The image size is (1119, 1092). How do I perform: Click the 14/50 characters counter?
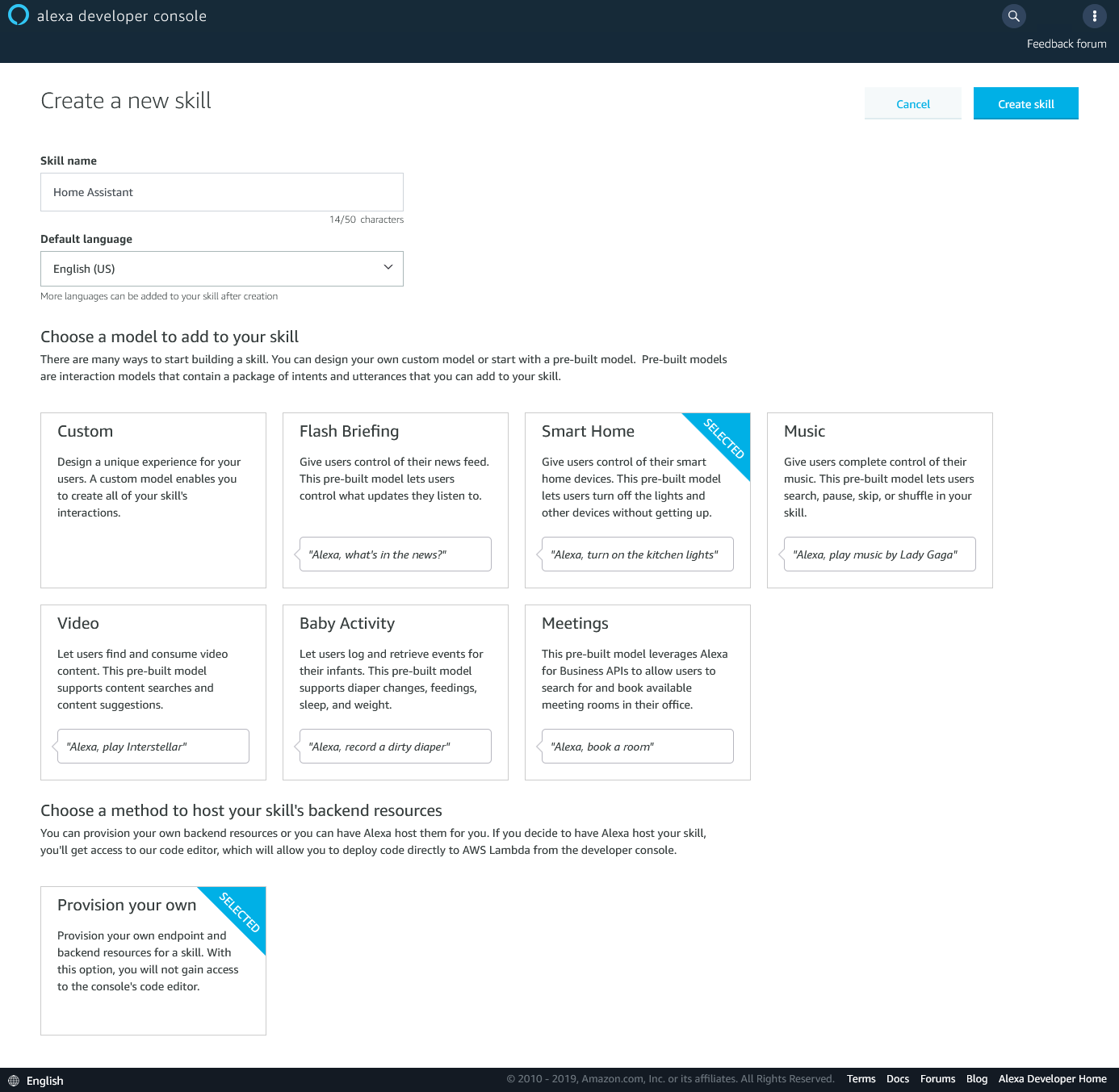(367, 220)
